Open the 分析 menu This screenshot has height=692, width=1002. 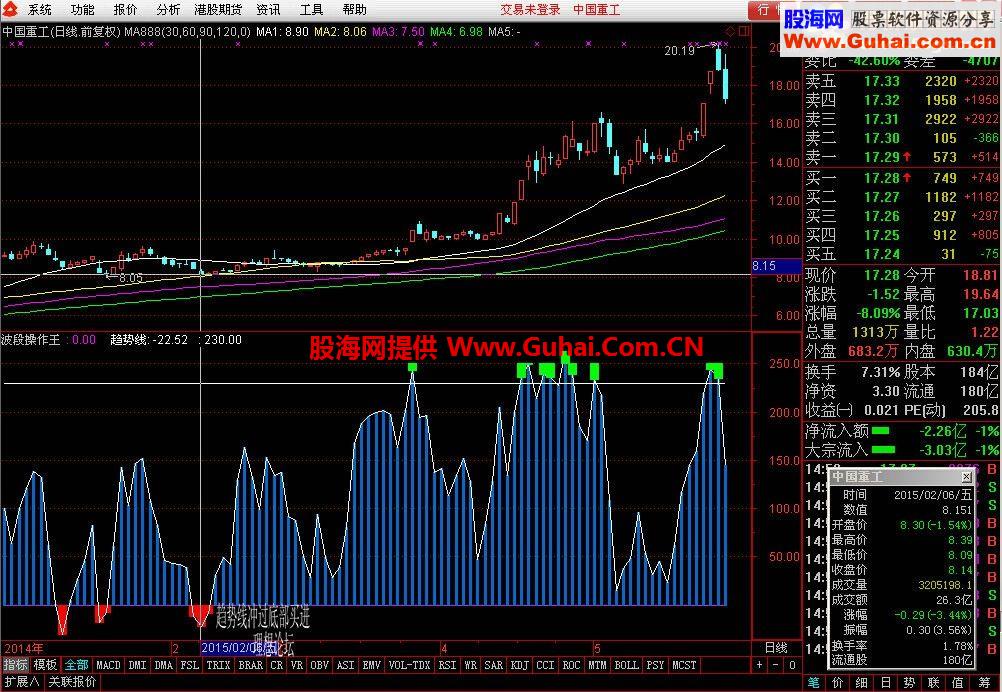pos(168,10)
